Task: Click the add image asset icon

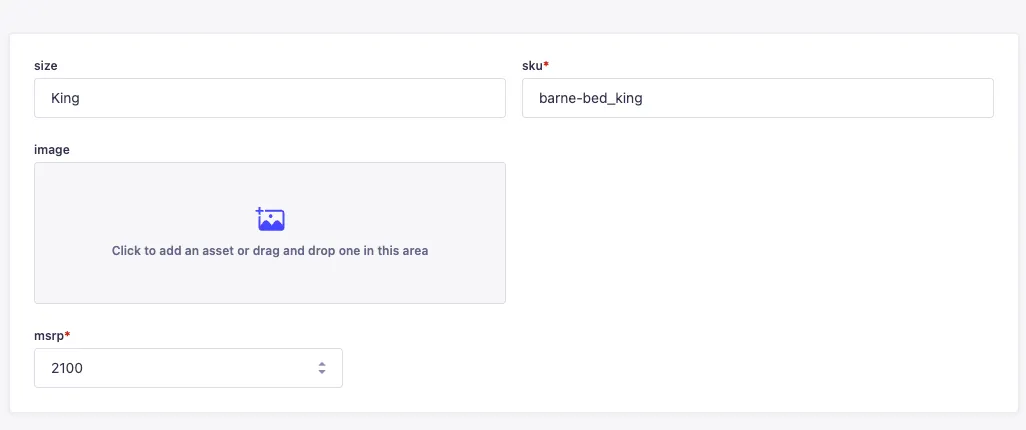Action: click(270, 219)
